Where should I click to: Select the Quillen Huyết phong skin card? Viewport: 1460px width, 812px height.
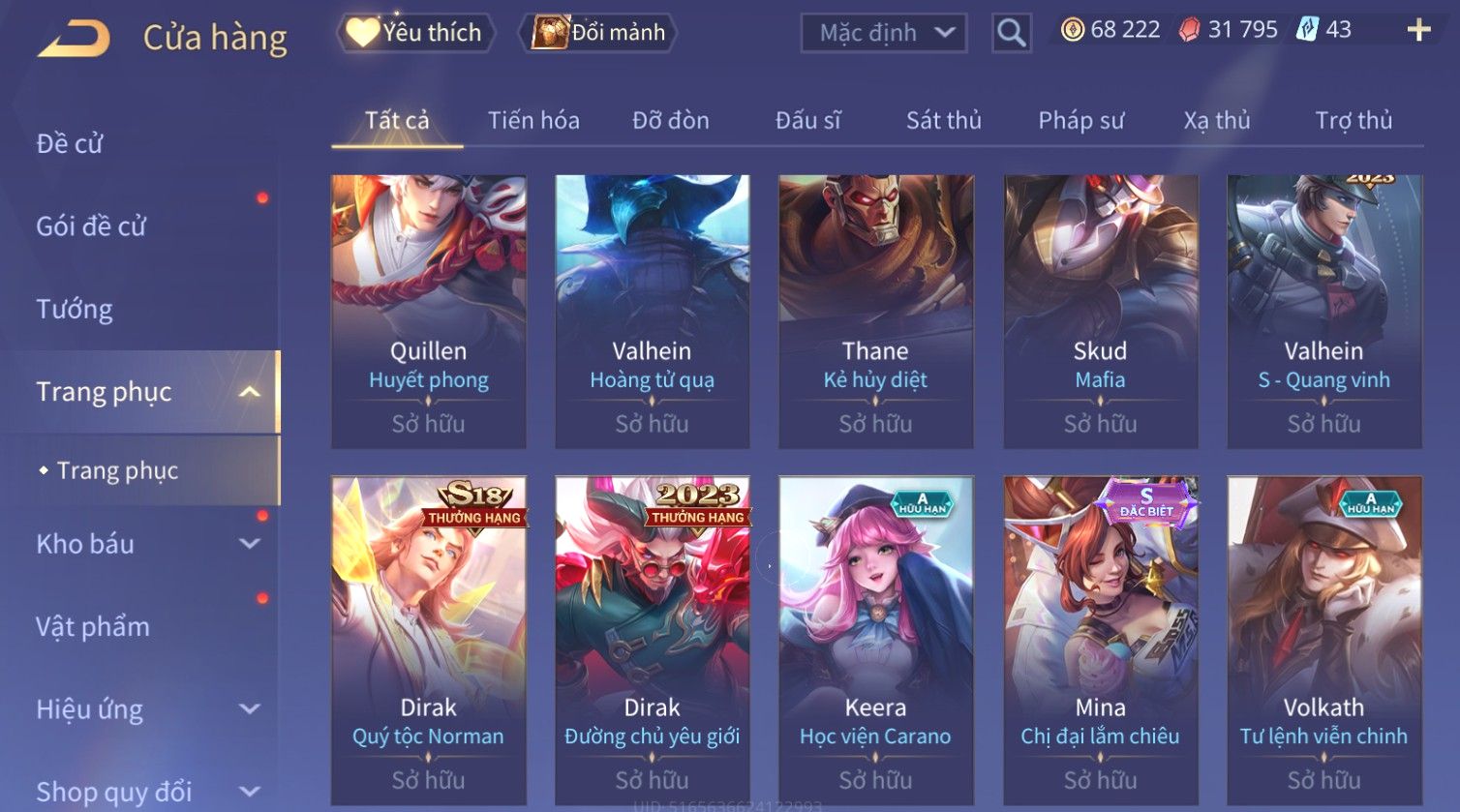tap(428, 312)
